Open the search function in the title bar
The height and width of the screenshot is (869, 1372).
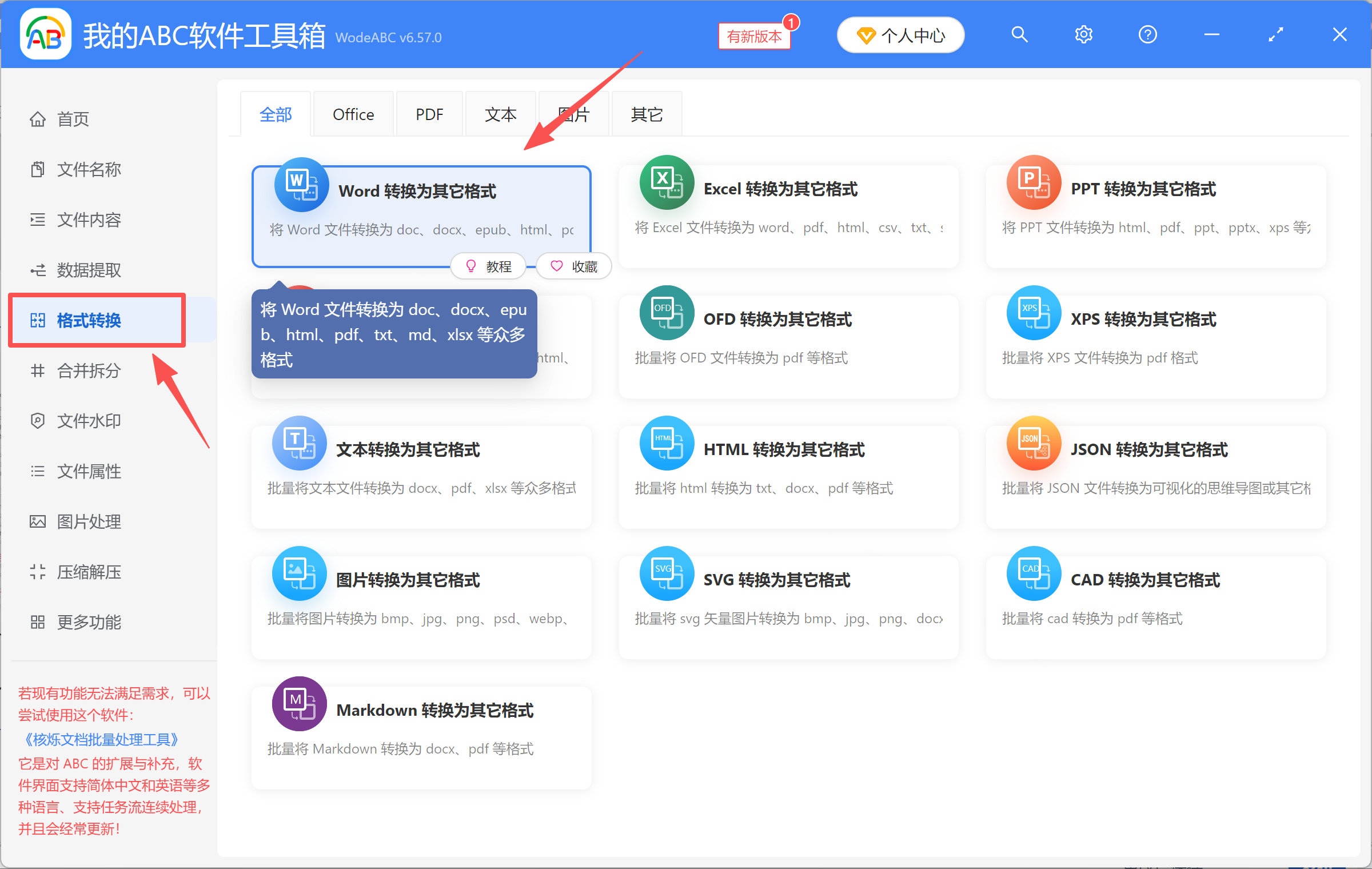(x=1019, y=34)
